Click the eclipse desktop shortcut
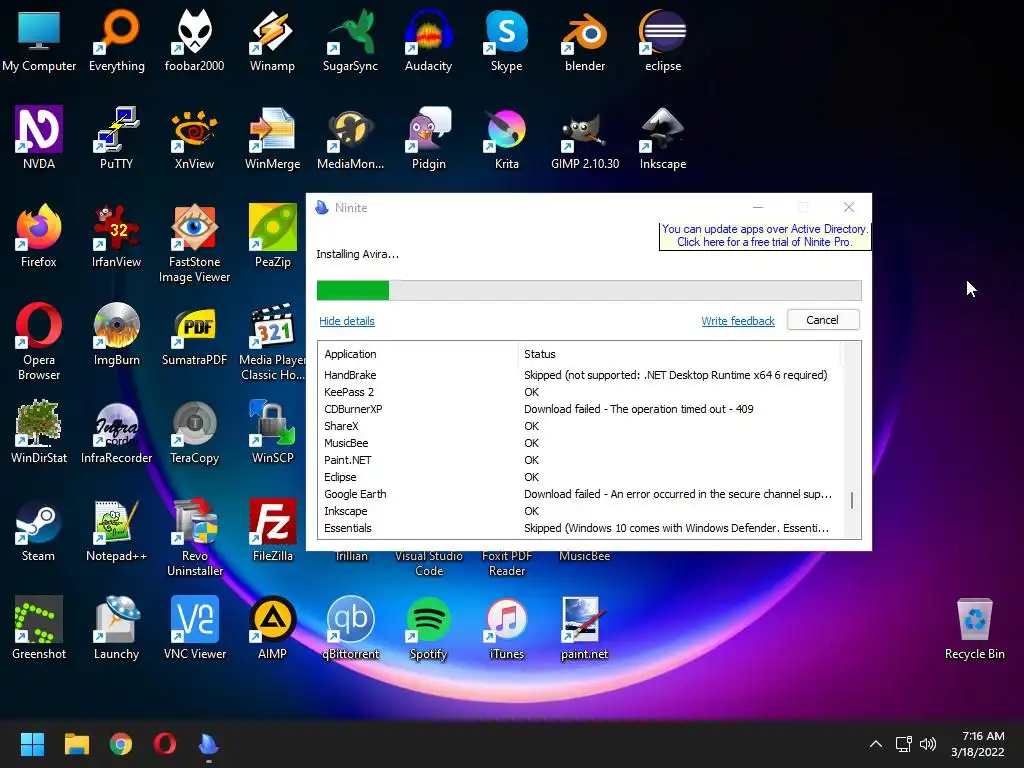 coord(663,39)
